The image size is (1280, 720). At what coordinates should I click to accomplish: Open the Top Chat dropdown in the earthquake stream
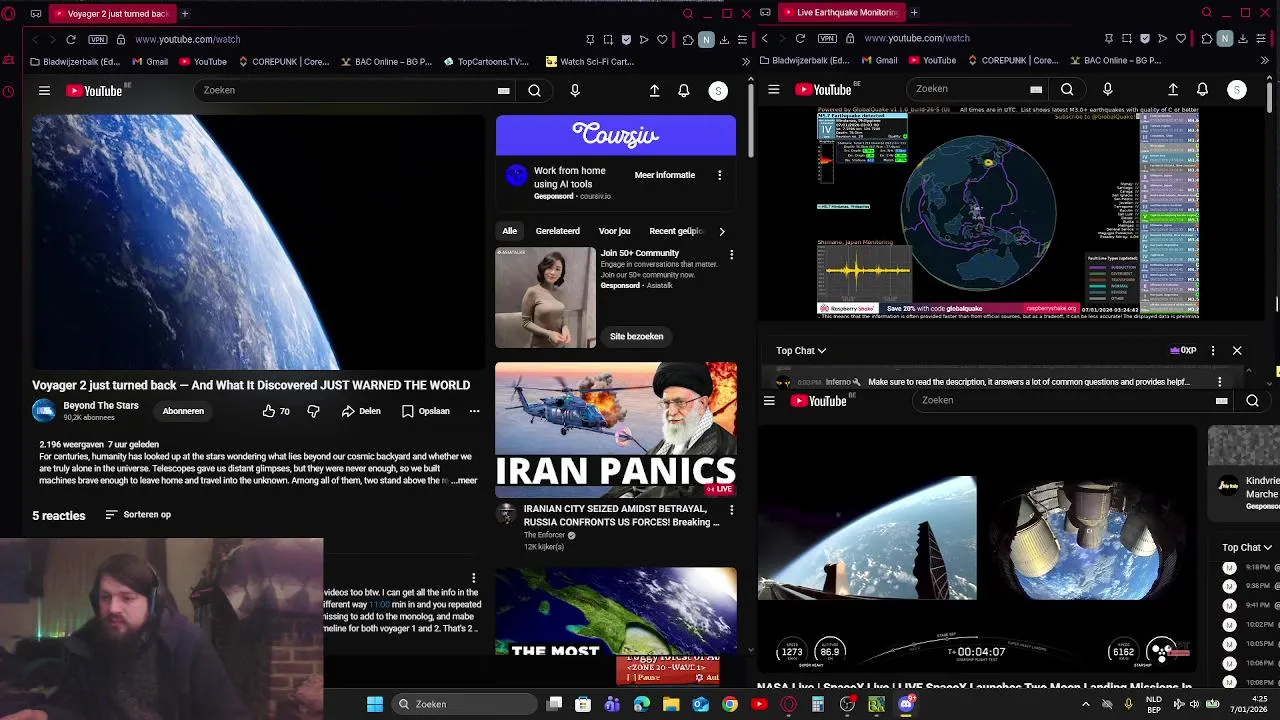coord(801,351)
